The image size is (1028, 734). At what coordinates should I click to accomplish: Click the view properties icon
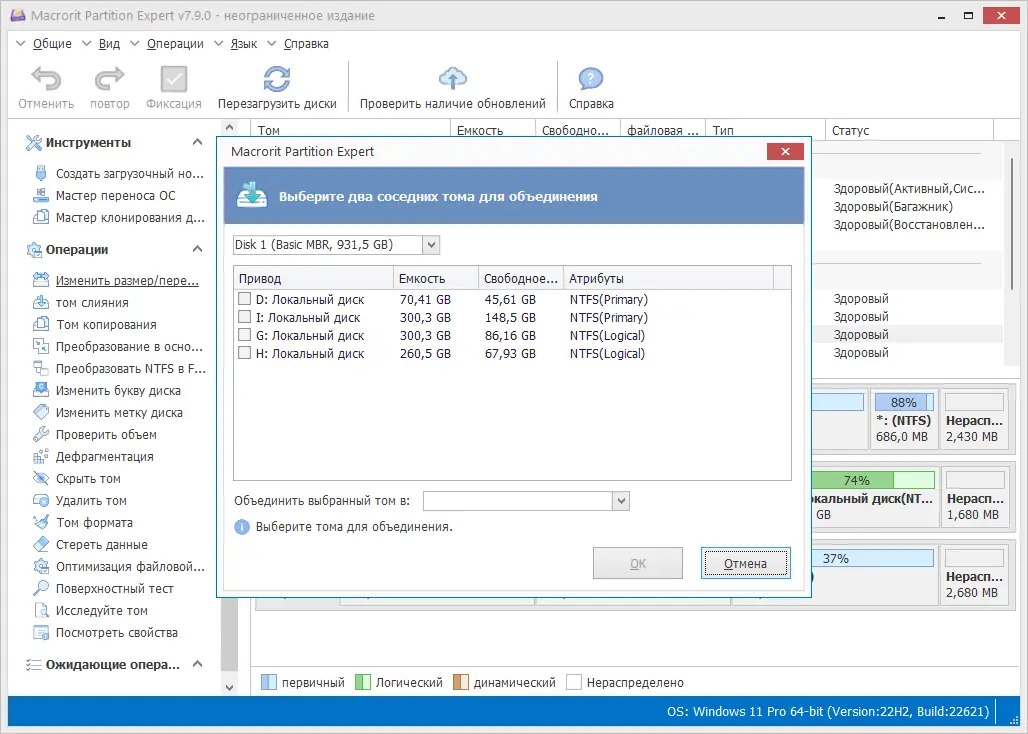click(41, 632)
